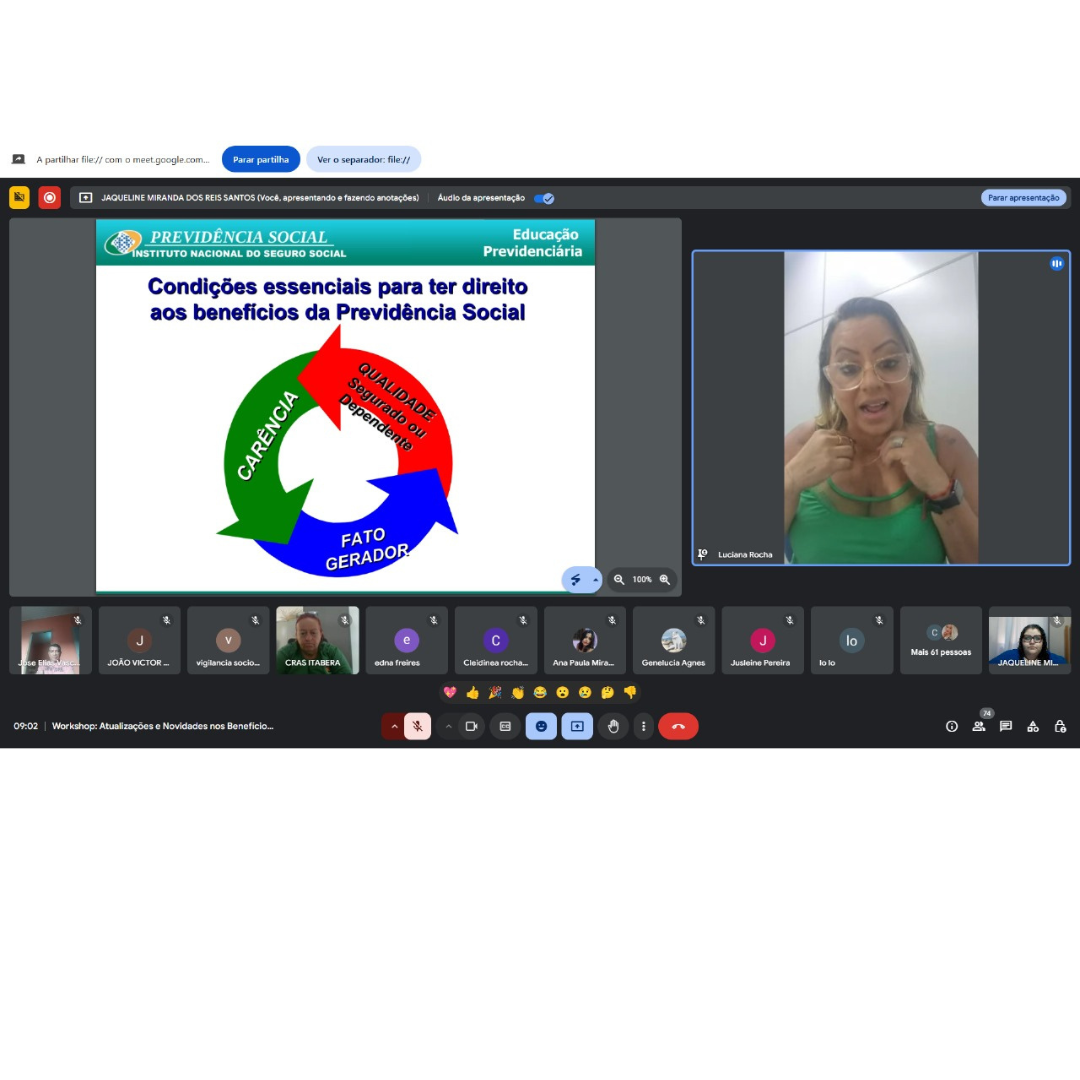
Task: Click the red leave call button
Action: [x=678, y=726]
